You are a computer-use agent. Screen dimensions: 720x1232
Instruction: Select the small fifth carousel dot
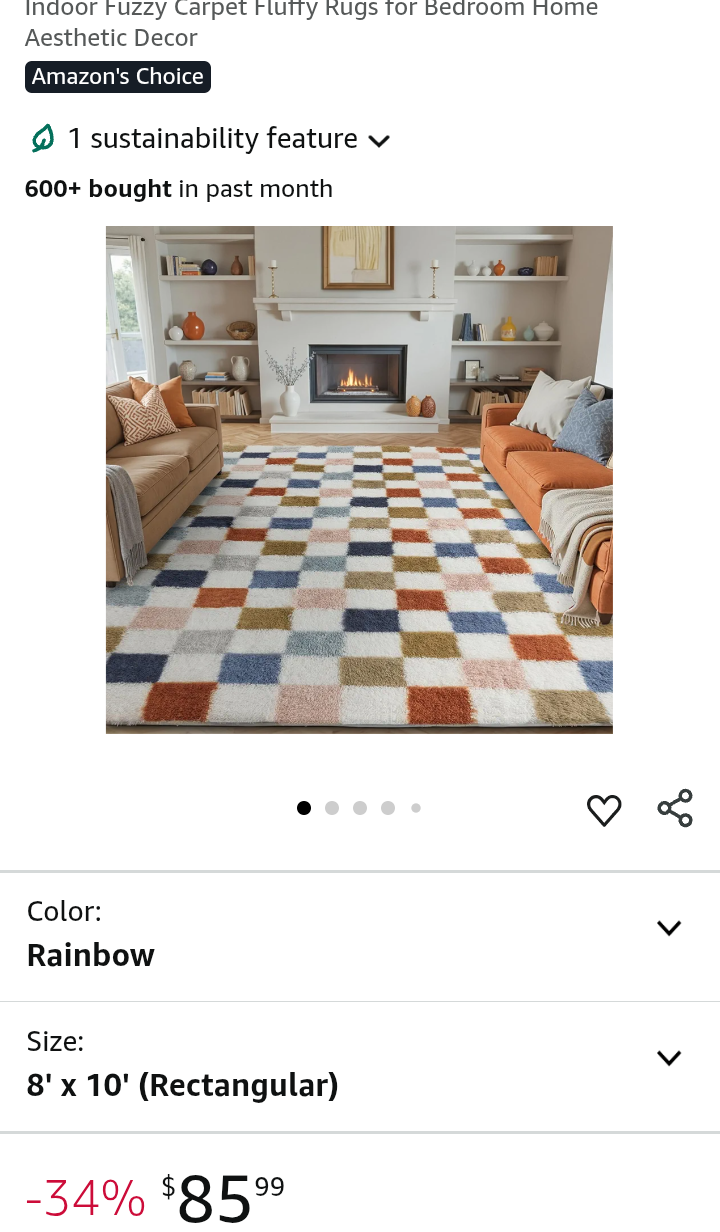416,808
